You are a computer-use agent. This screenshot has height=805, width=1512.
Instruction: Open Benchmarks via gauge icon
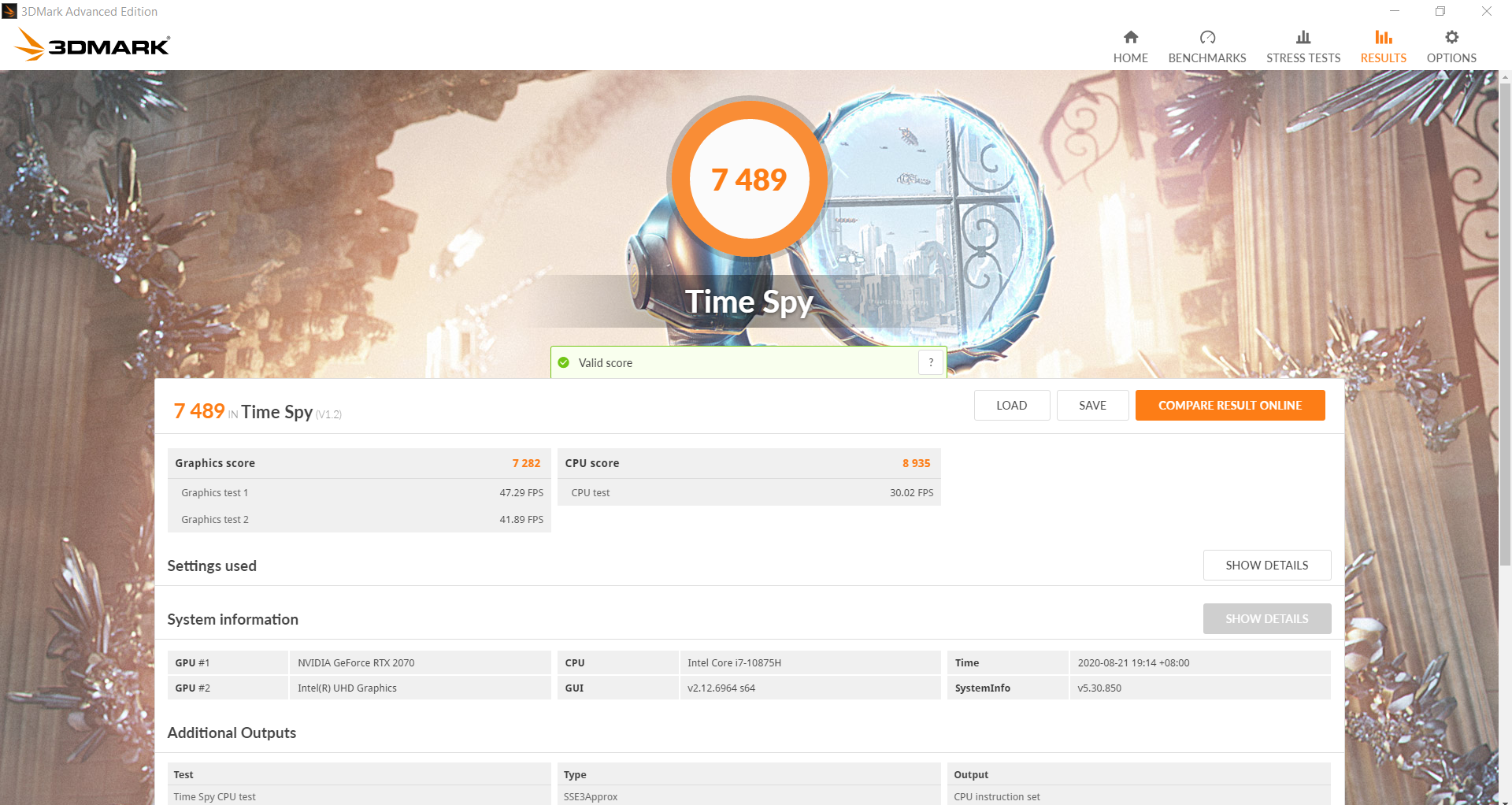tap(1207, 37)
